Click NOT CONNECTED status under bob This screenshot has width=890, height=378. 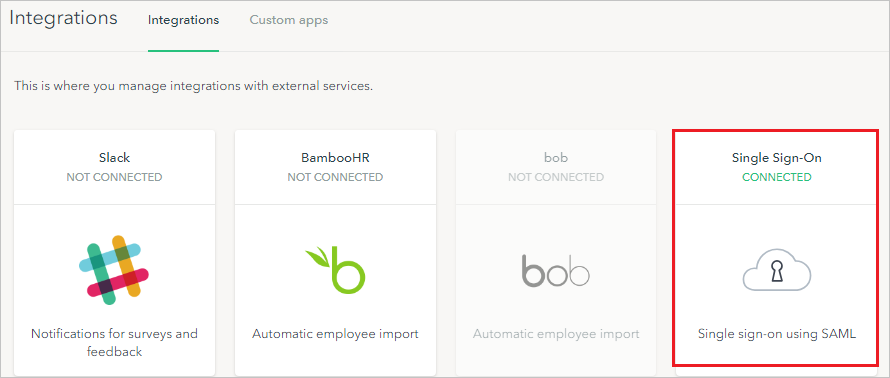(556, 177)
